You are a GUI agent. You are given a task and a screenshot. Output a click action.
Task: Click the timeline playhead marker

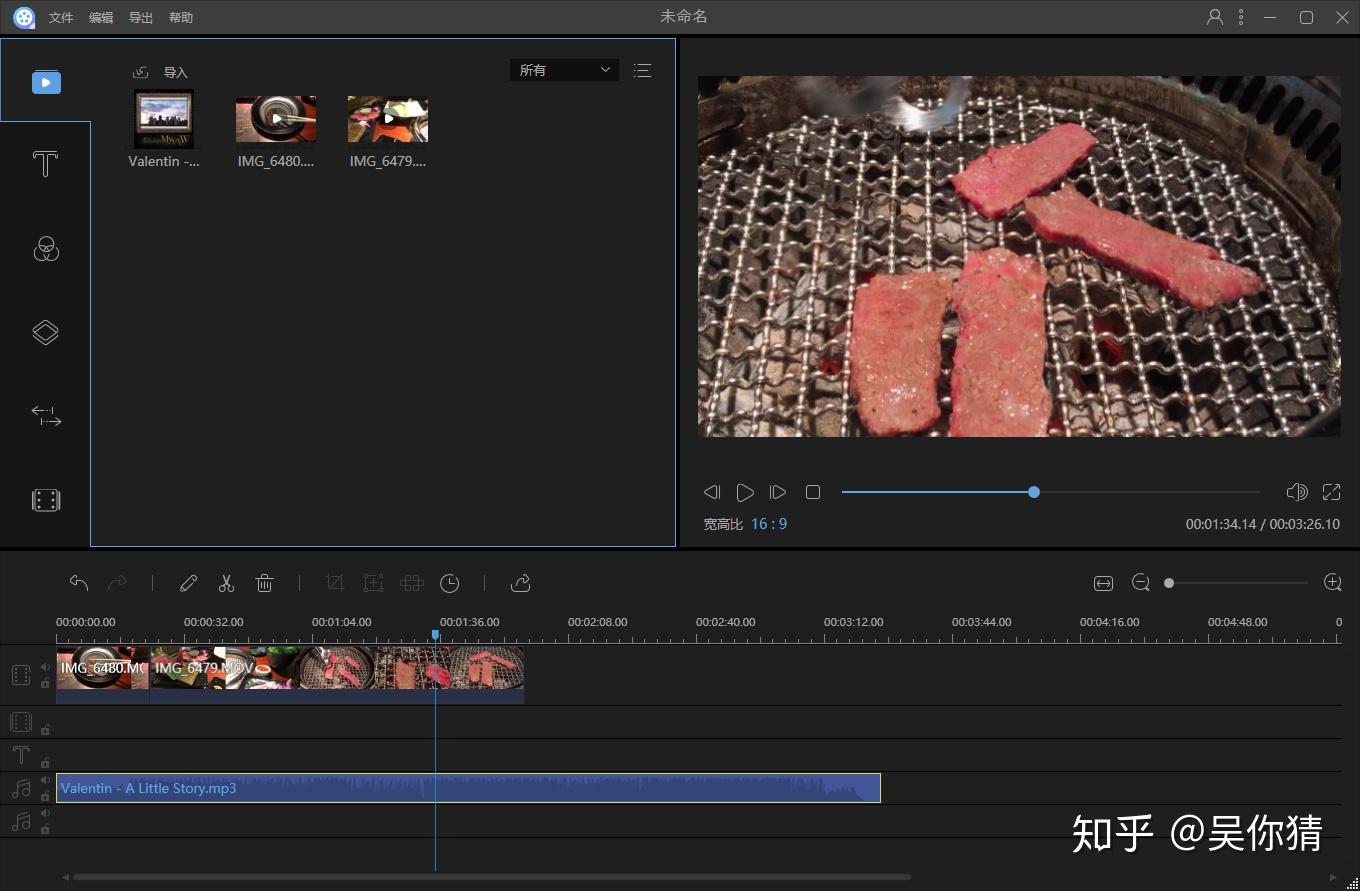[435, 635]
